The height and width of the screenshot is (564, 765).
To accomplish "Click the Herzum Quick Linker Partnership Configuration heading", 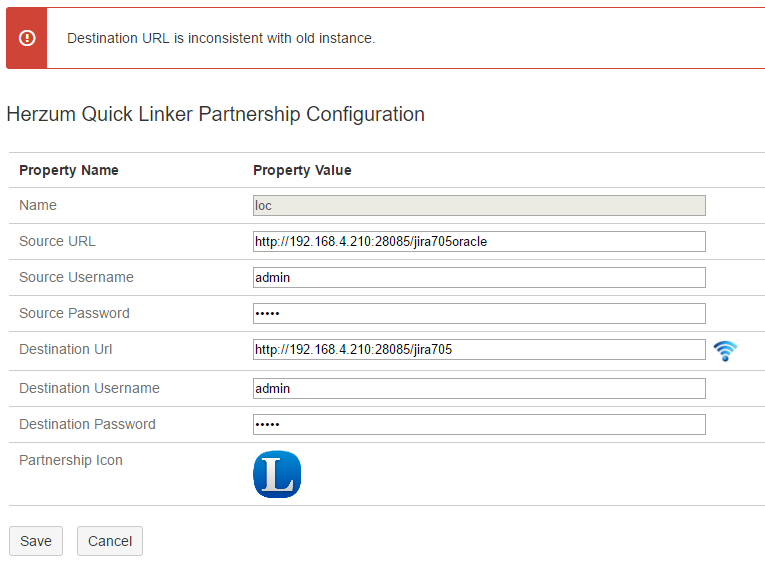I will tap(215, 114).
